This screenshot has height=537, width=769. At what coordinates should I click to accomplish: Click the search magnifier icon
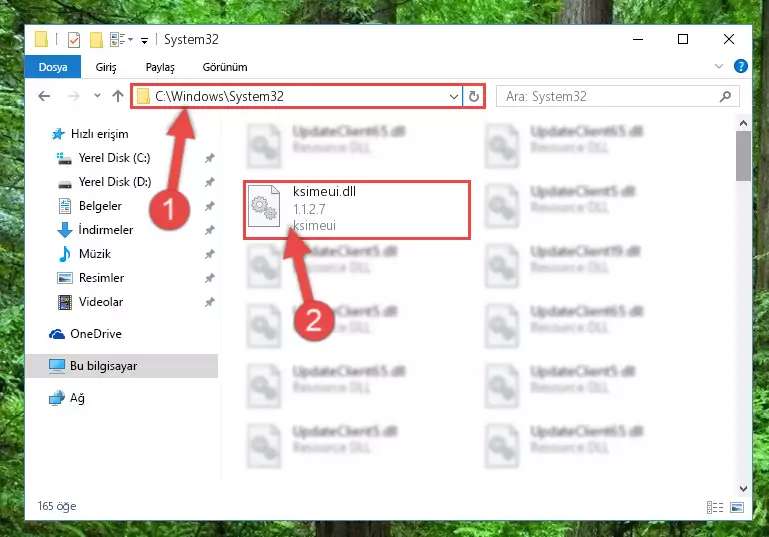[725, 97]
